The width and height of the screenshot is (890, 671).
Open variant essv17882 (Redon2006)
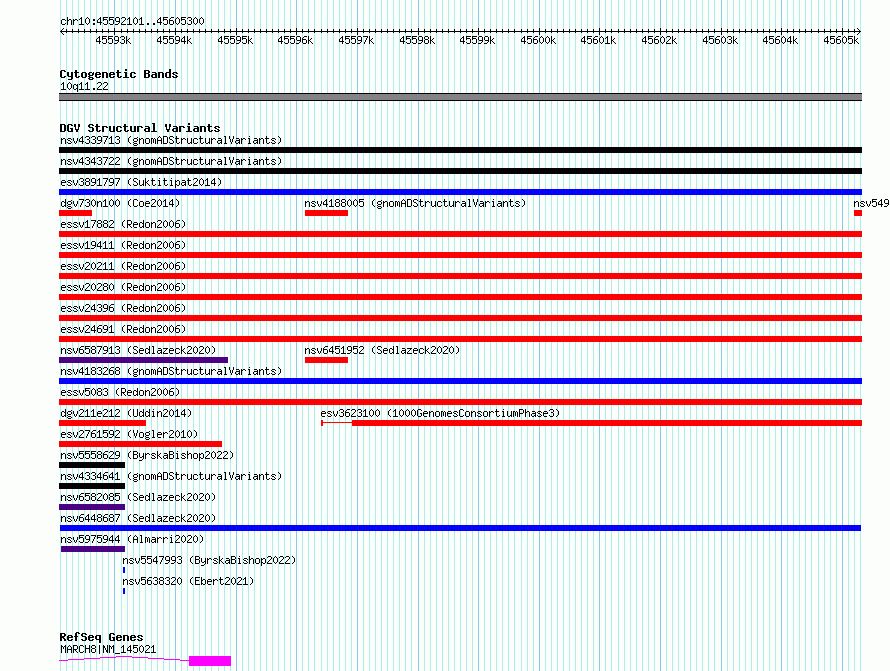[x=123, y=224]
